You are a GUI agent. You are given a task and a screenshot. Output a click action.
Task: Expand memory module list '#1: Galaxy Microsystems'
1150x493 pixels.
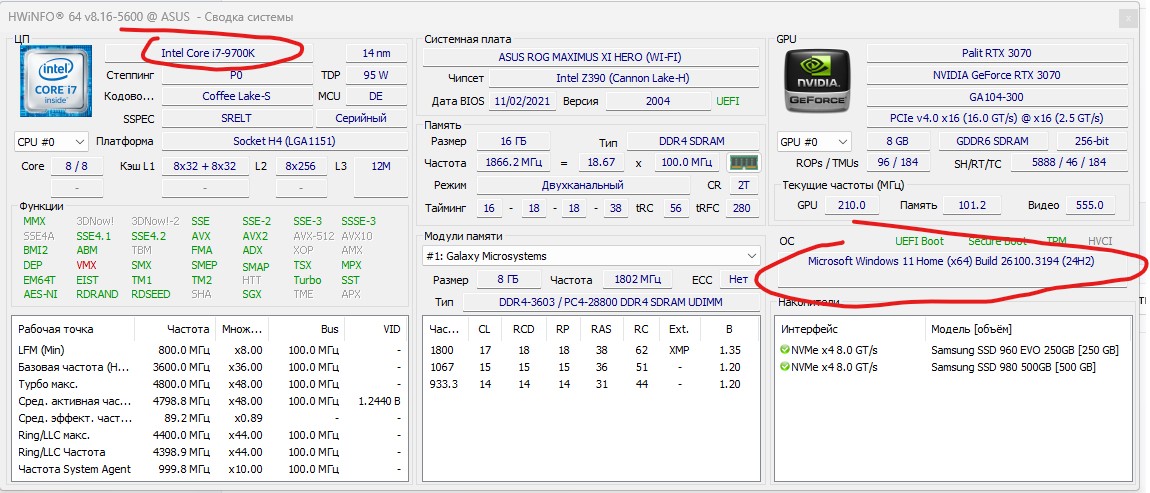pyautogui.click(x=592, y=256)
